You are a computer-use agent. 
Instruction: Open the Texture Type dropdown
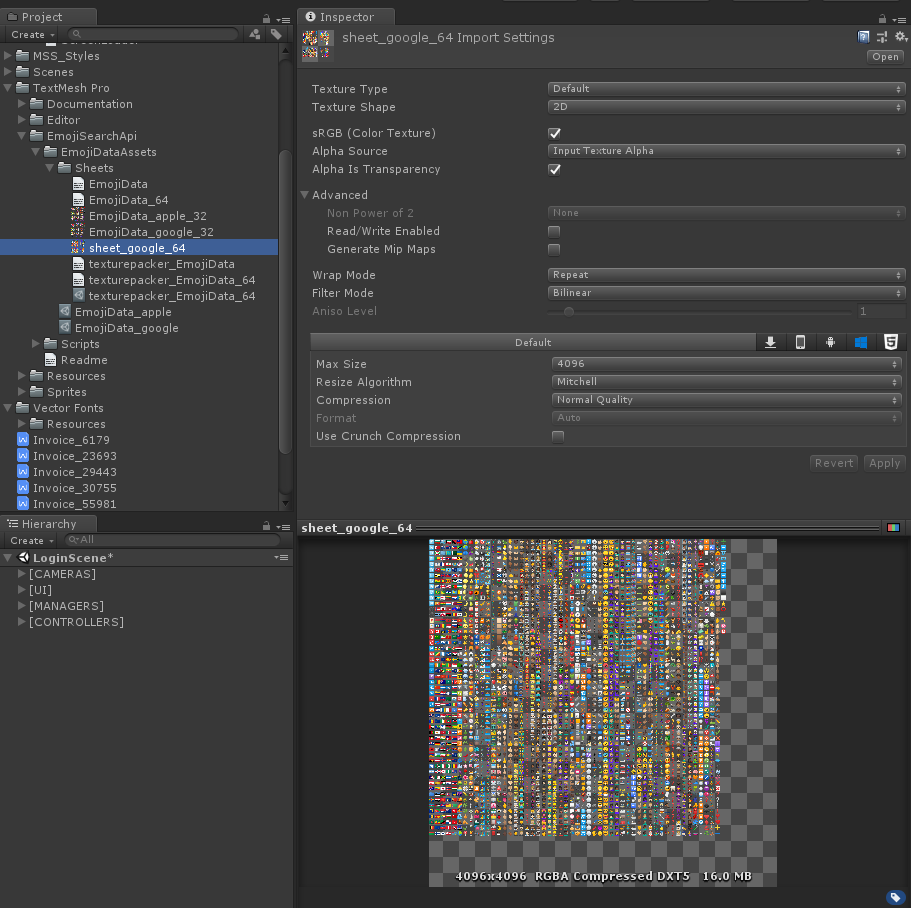(727, 88)
